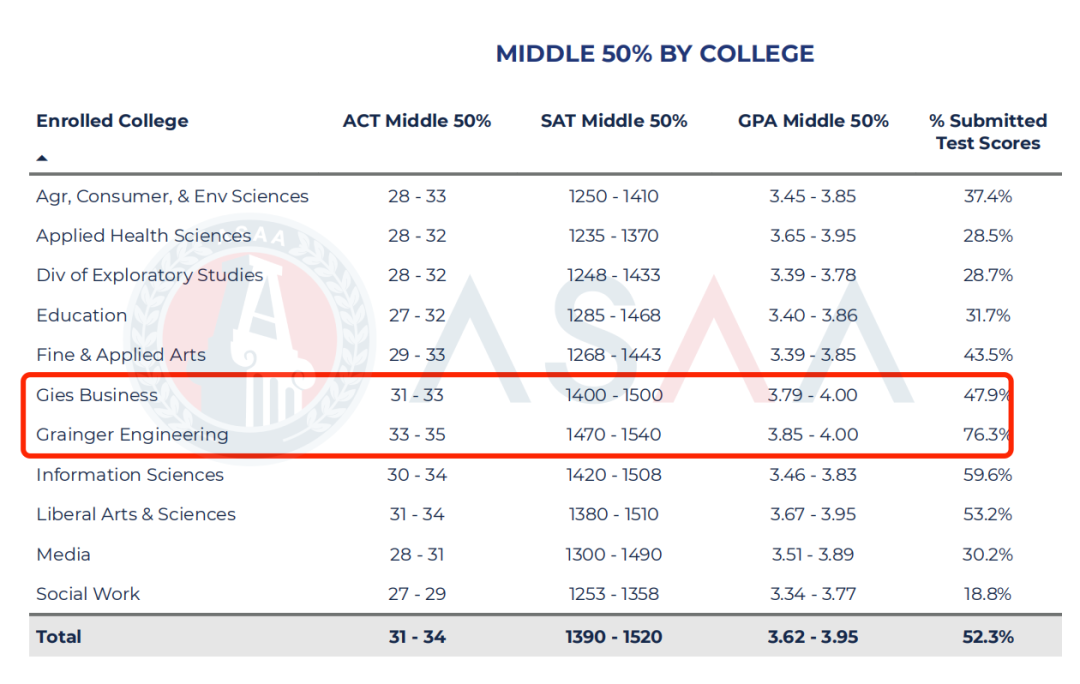Select the Total row label
The width and height of the screenshot is (1080, 684).
[59, 637]
